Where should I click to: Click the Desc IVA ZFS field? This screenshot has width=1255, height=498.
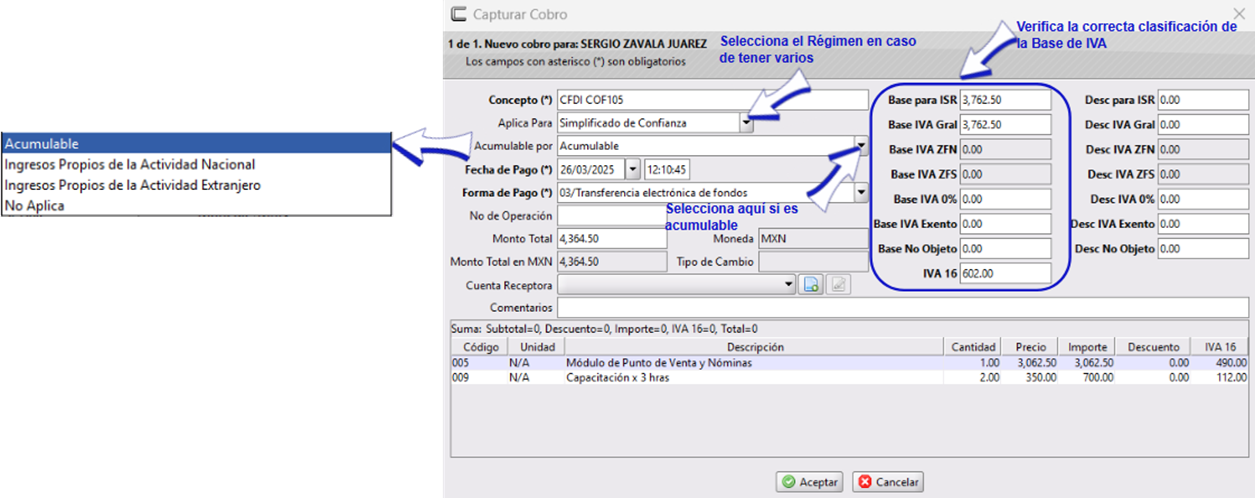[1204, 174]
